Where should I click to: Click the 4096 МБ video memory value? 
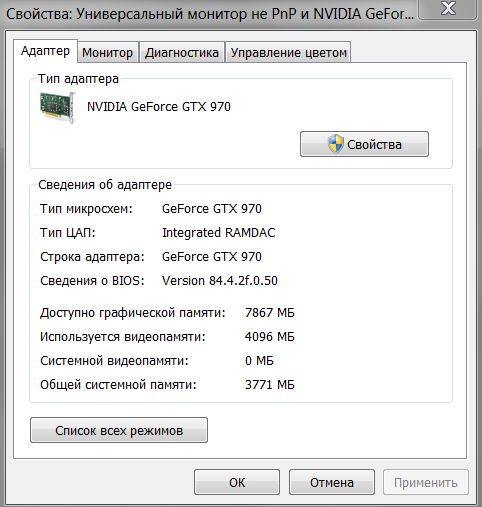click(270, 337)
